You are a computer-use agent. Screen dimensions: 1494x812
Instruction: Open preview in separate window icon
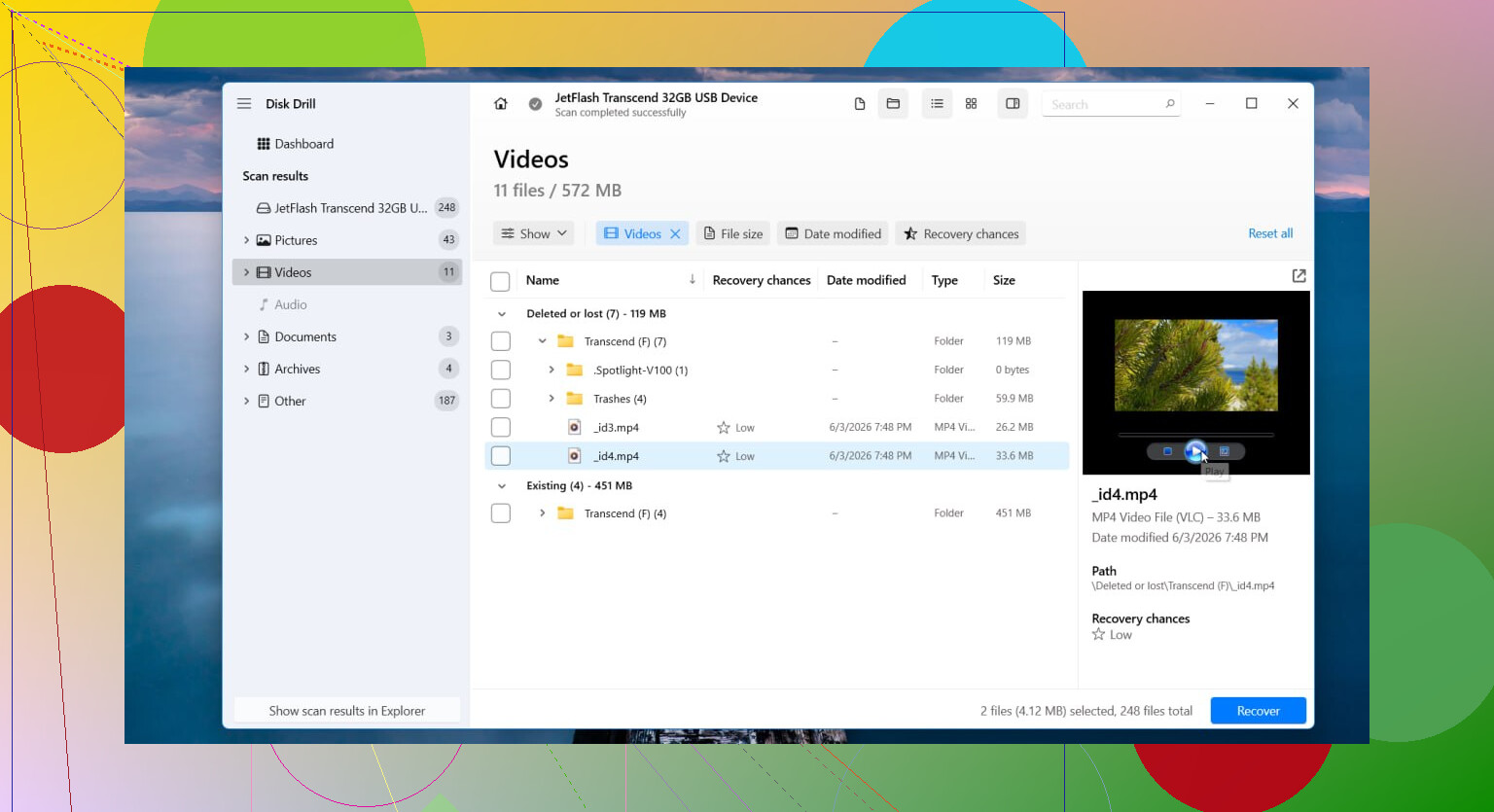click(1298, 276)
